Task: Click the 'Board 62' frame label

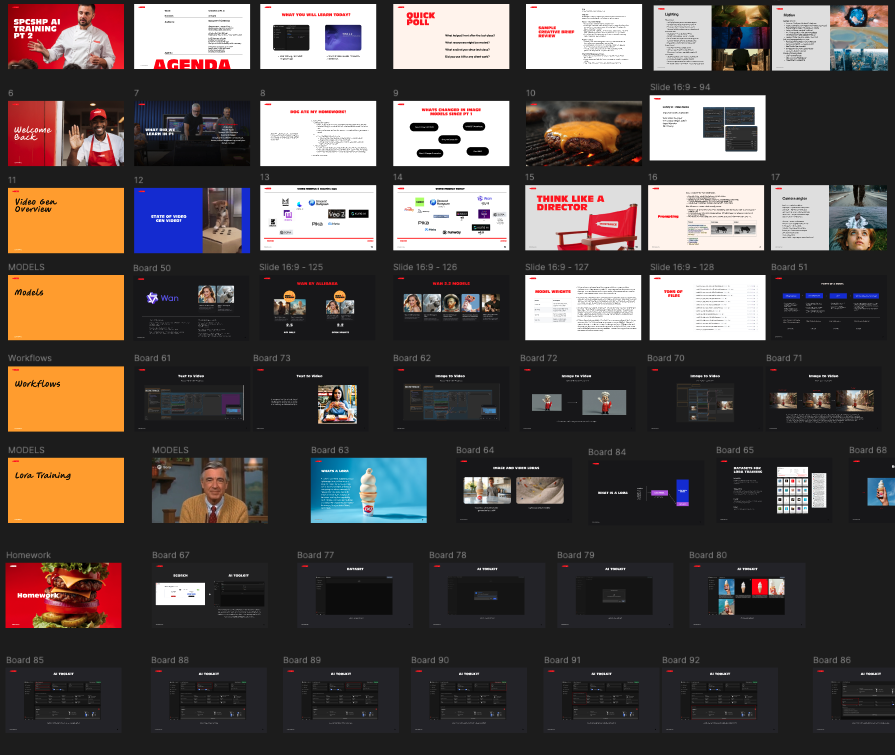Action: pyautogui.click(x=412, y=358)
